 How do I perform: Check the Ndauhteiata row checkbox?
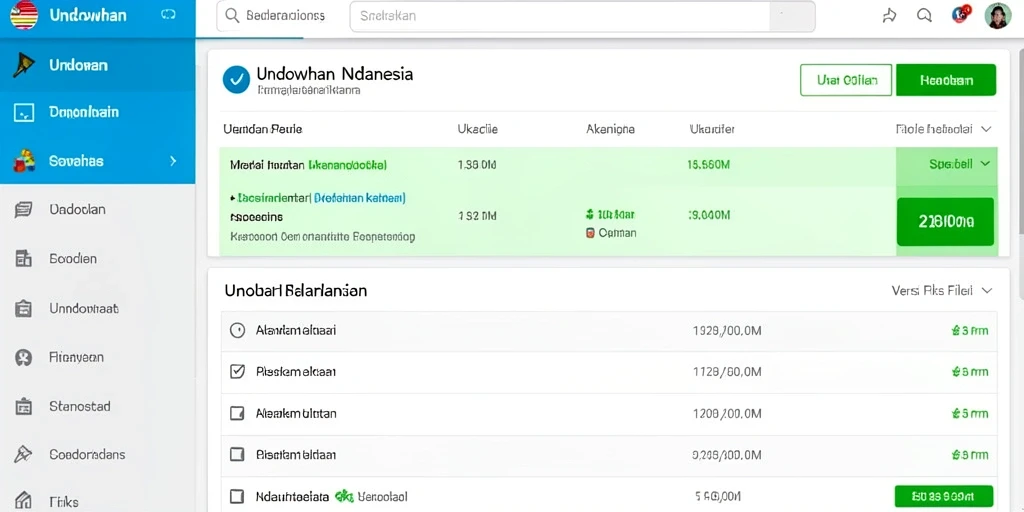pyautogui.click(x=238, y=496)
